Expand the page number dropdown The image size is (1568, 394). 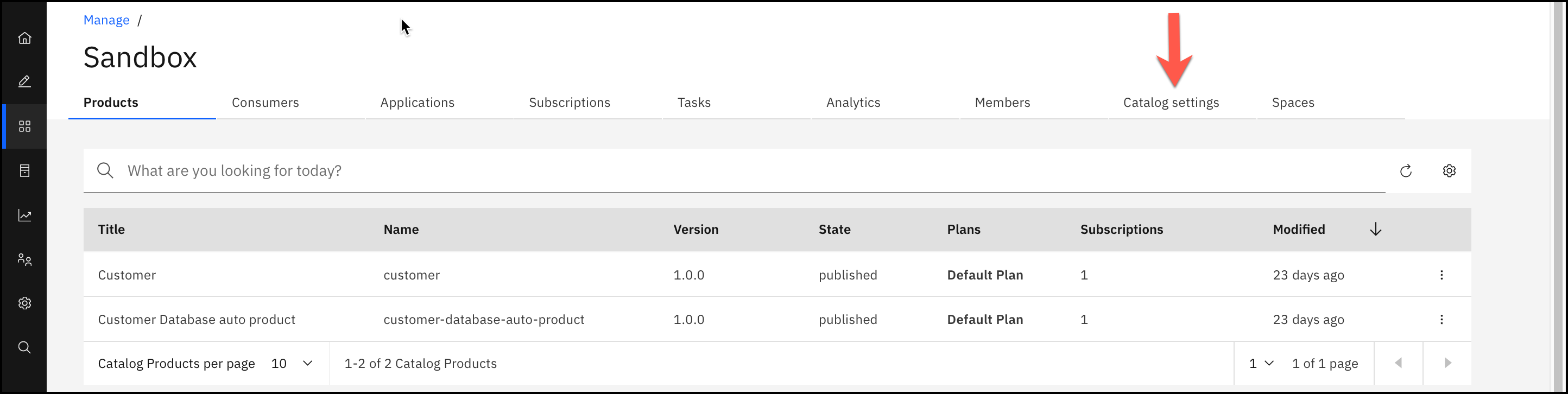pyautogui.click(x=1261, y=363)
